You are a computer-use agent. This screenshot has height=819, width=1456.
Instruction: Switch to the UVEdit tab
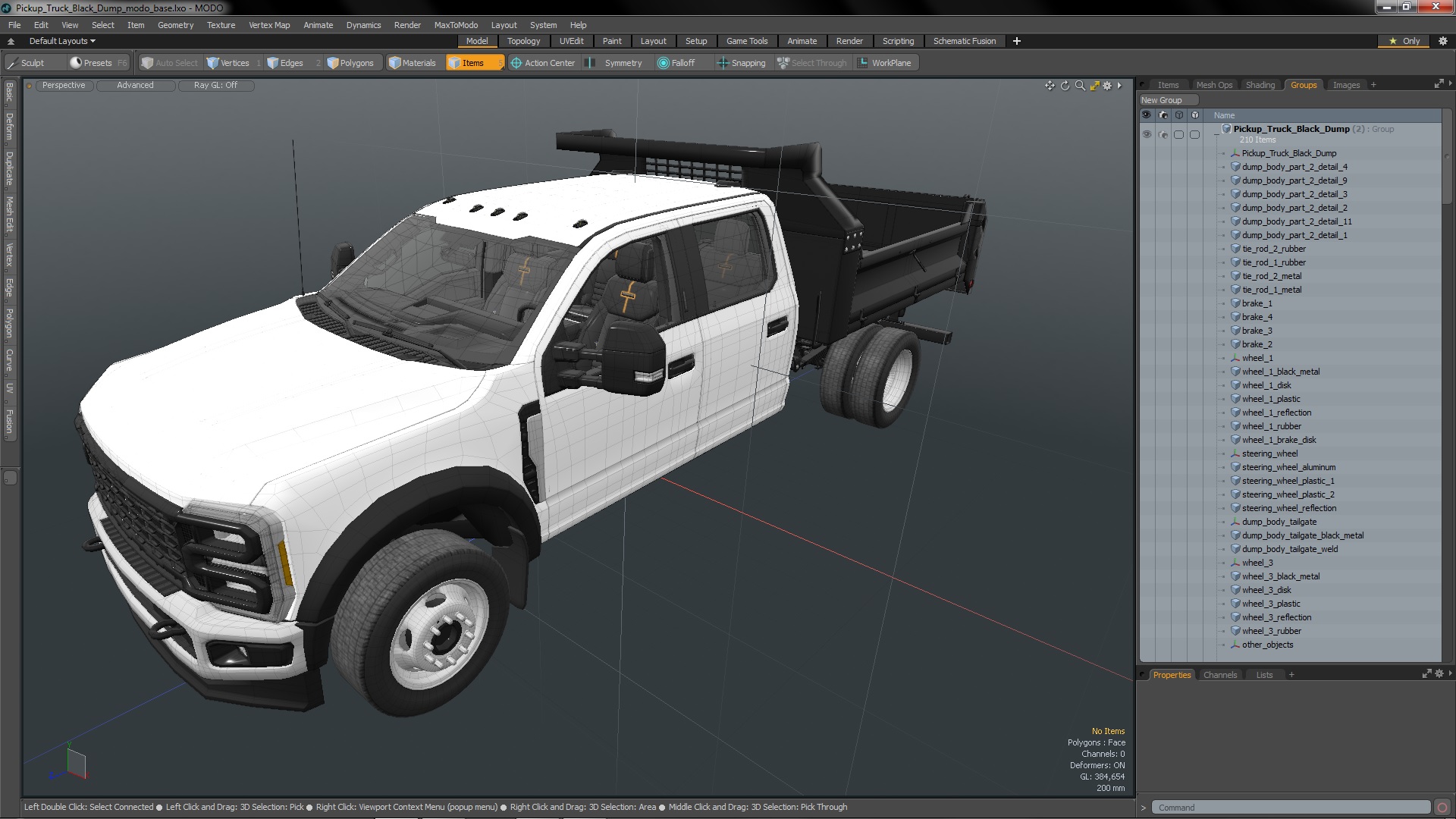tap(572, 41)
